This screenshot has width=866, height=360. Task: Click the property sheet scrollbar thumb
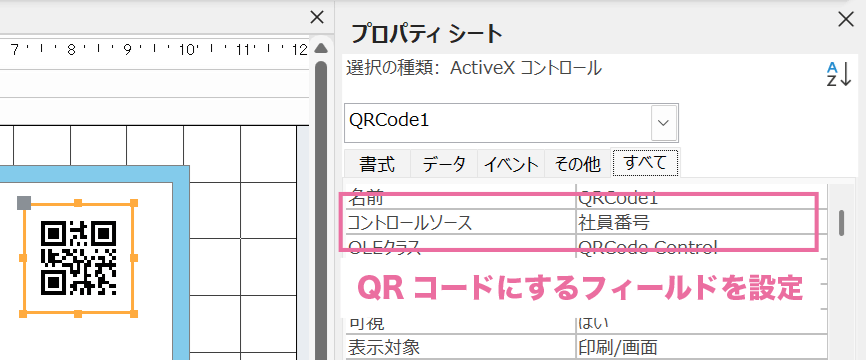[x=842, y=223]
